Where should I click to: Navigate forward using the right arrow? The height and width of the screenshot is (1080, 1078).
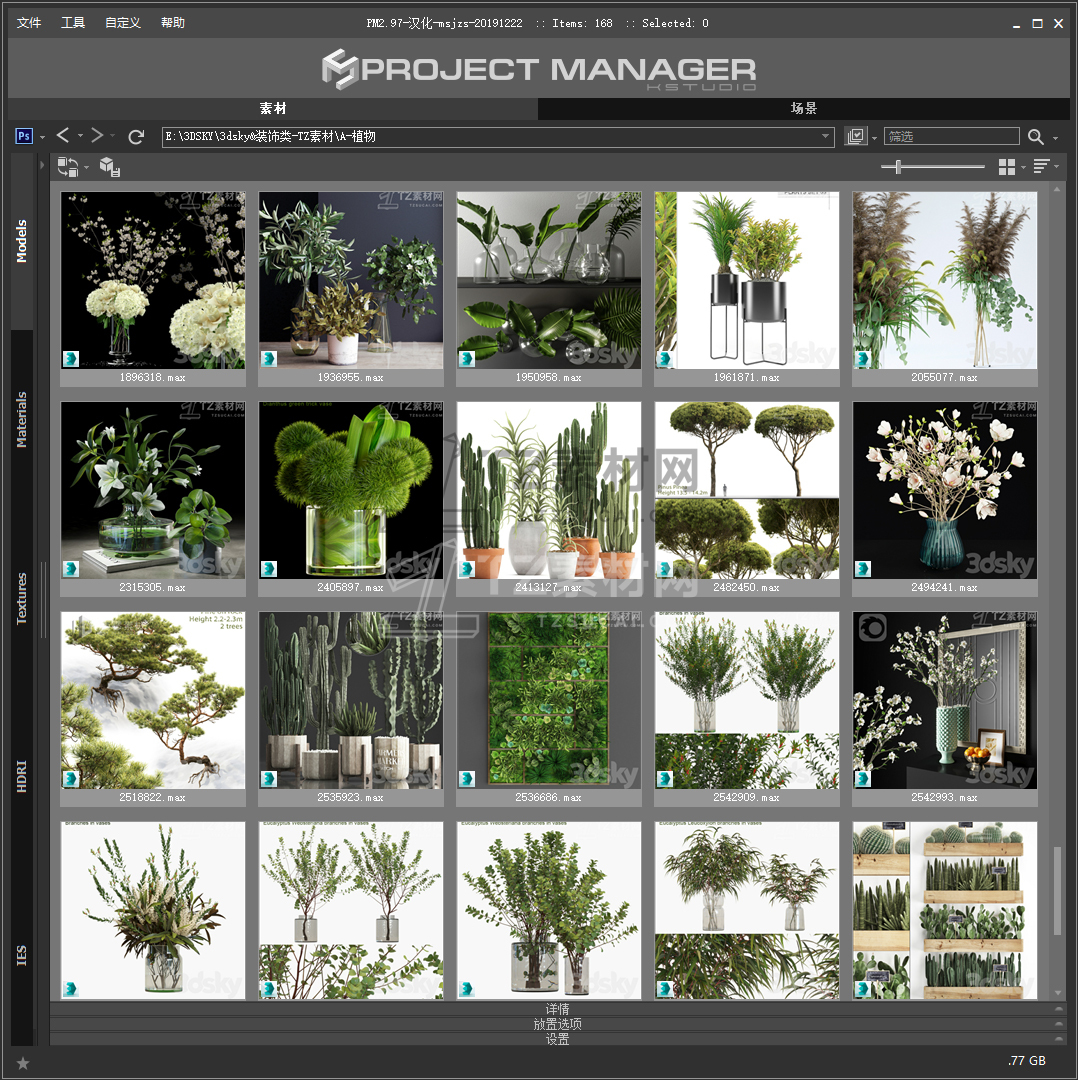click(97, 136)
